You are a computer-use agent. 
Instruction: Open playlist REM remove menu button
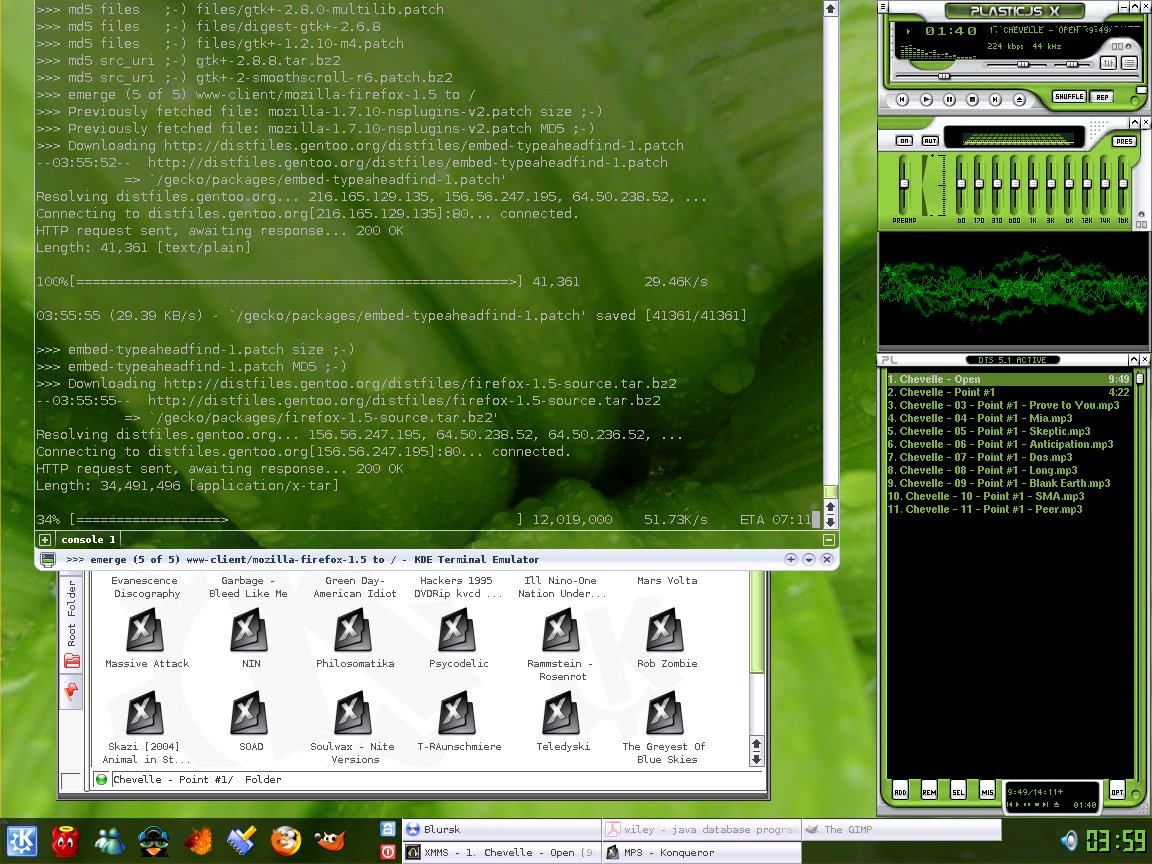coord(929,791)
